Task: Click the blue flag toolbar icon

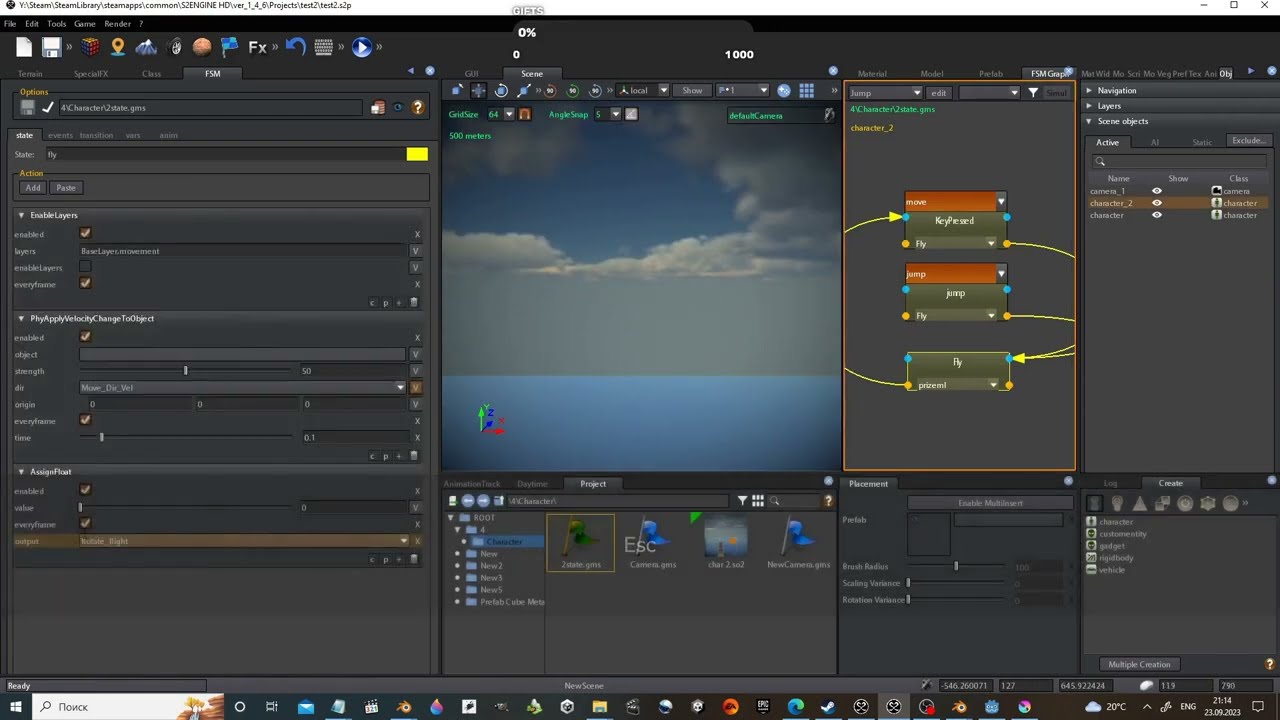Action: click(x=230, y=47)
